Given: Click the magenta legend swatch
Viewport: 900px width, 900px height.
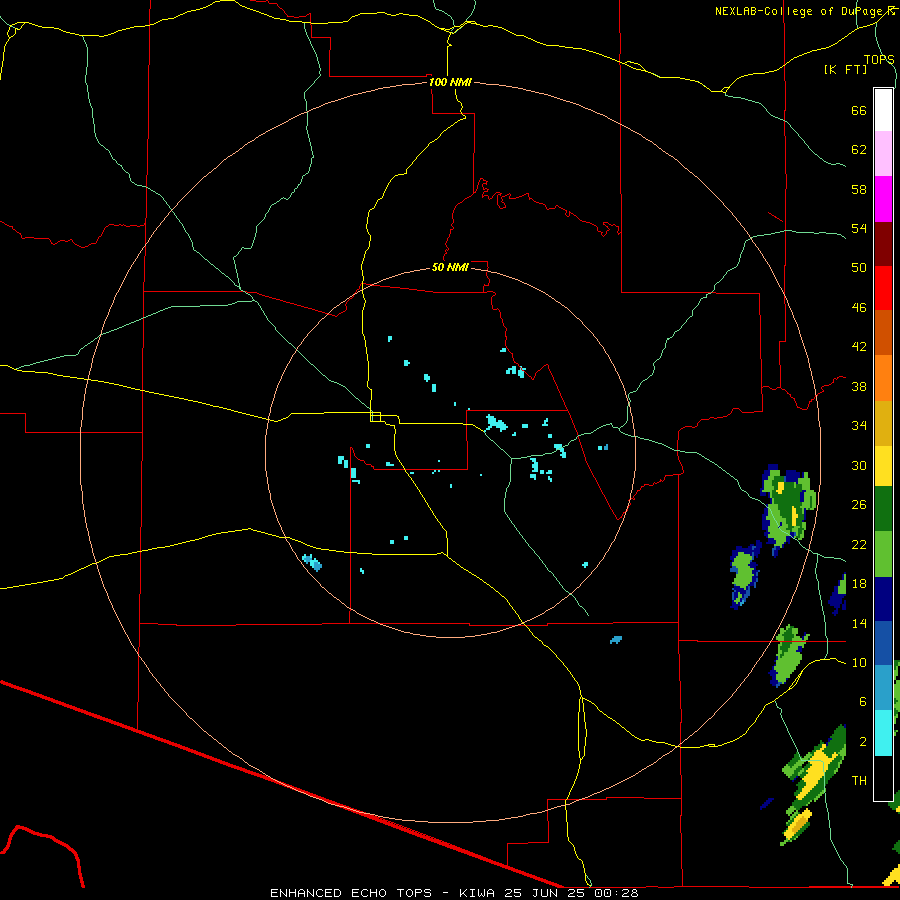Looking at the screenshot, I should [x=883, y=199].
